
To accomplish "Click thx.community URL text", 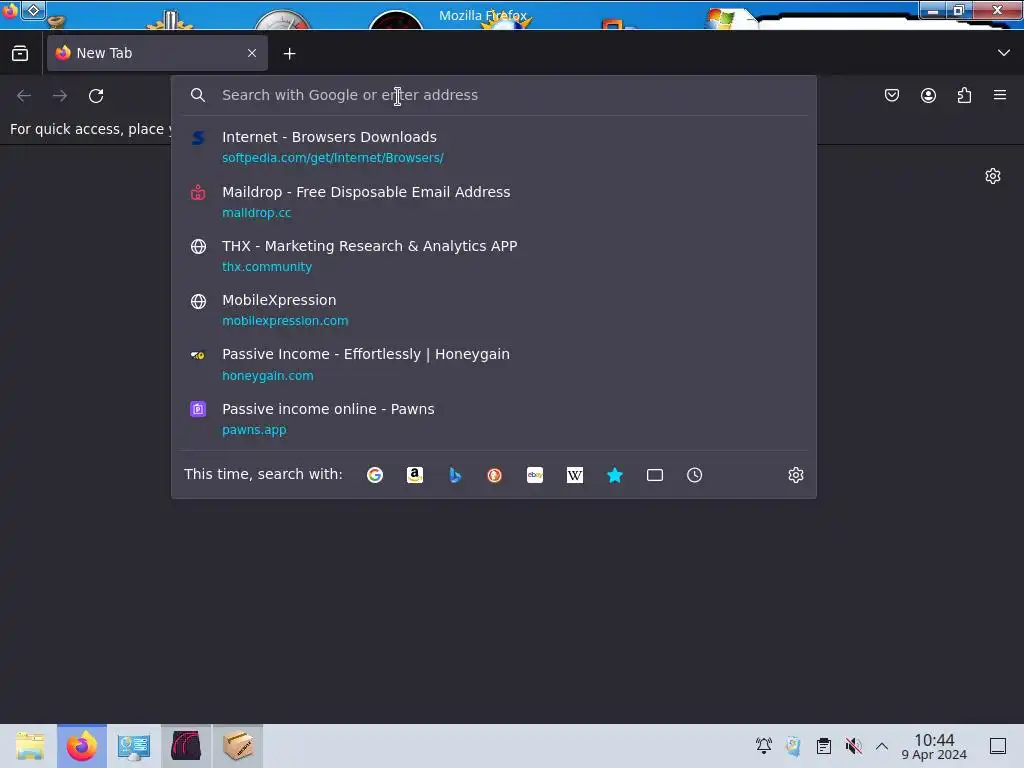I will (267, 266).
